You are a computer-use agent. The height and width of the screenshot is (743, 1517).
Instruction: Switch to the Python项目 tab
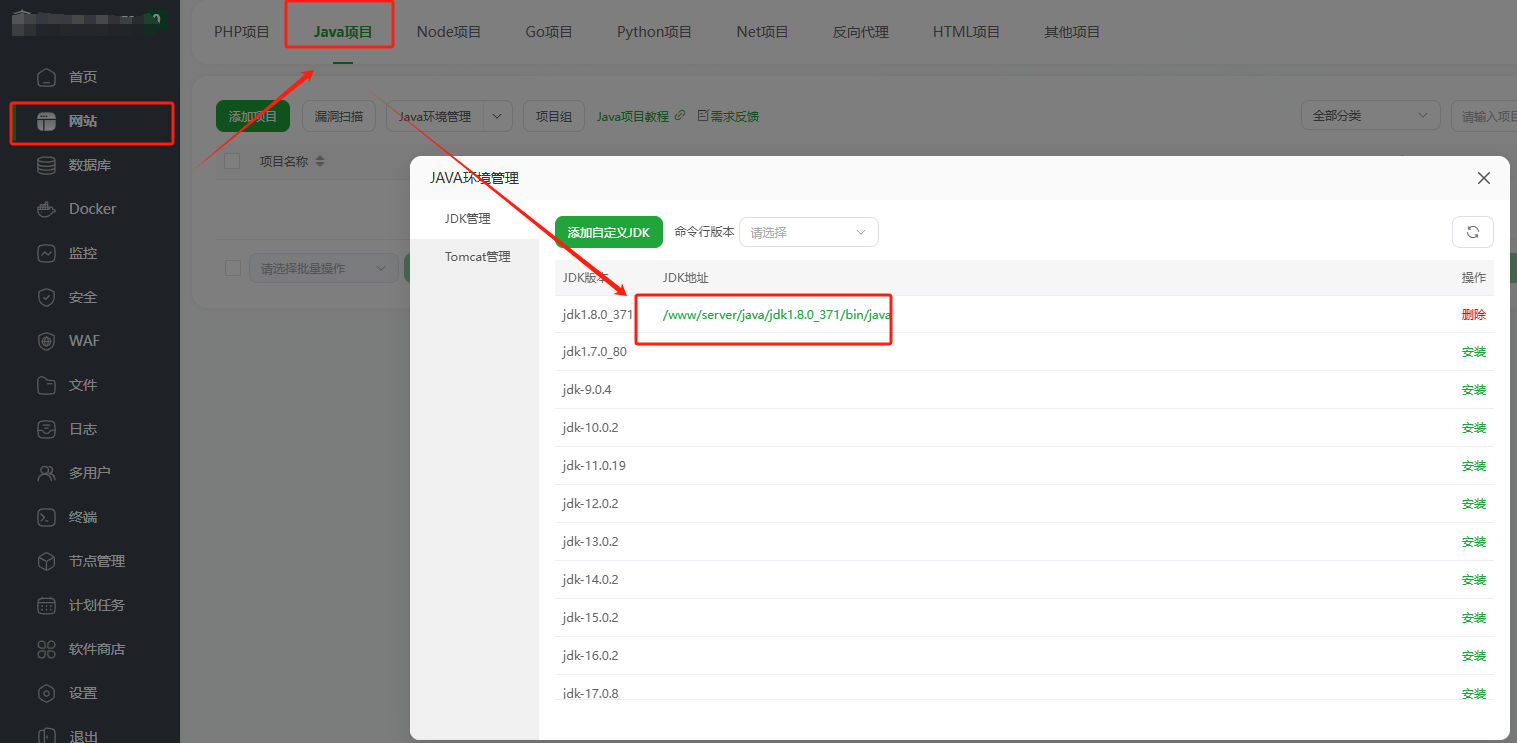pyautogui.click(x=654, y=32)
